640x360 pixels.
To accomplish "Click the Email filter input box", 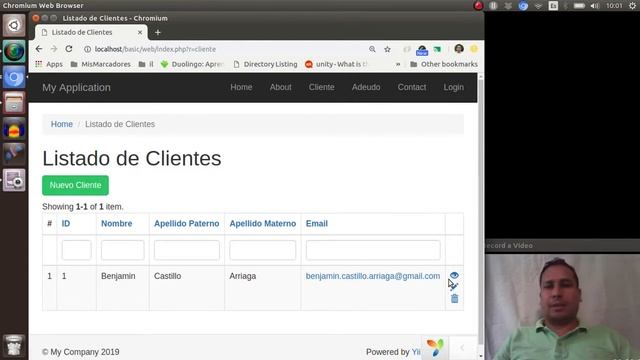I will pyautogui.click(x=373, y=250).
